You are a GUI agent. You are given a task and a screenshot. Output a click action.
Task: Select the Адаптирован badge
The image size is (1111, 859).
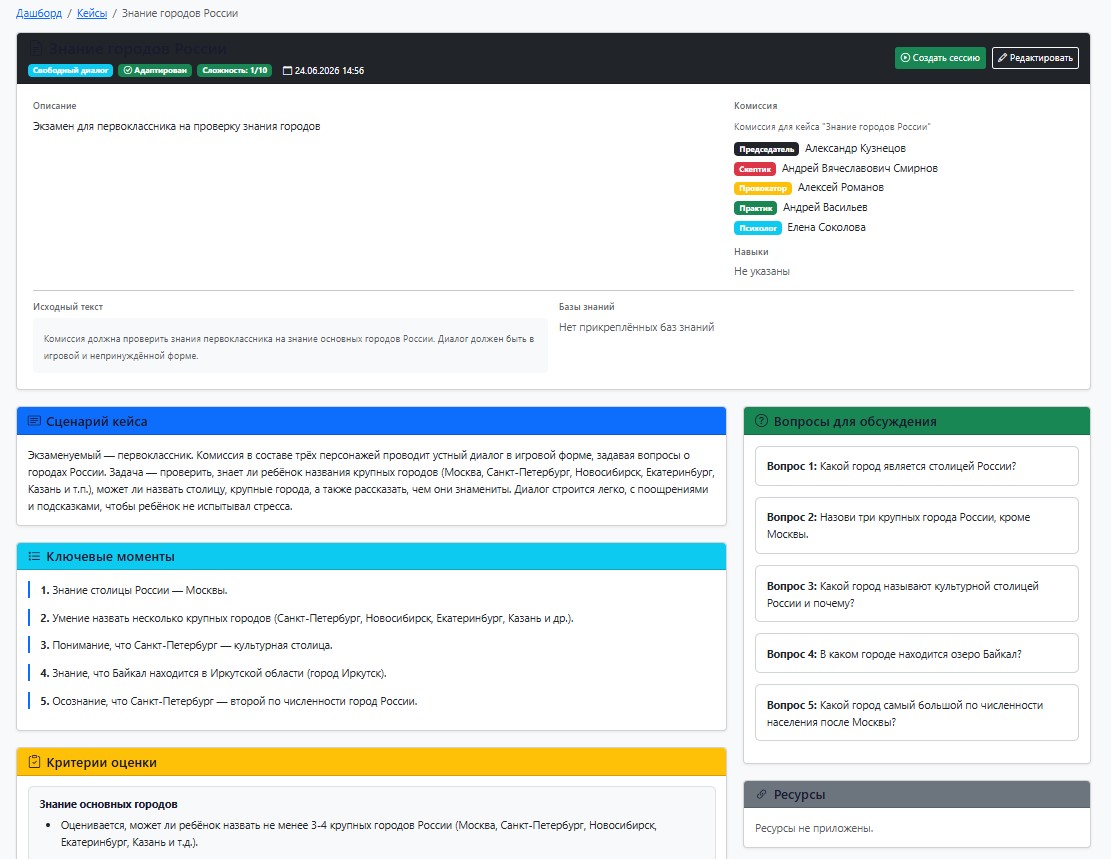[x=155, y=70]
